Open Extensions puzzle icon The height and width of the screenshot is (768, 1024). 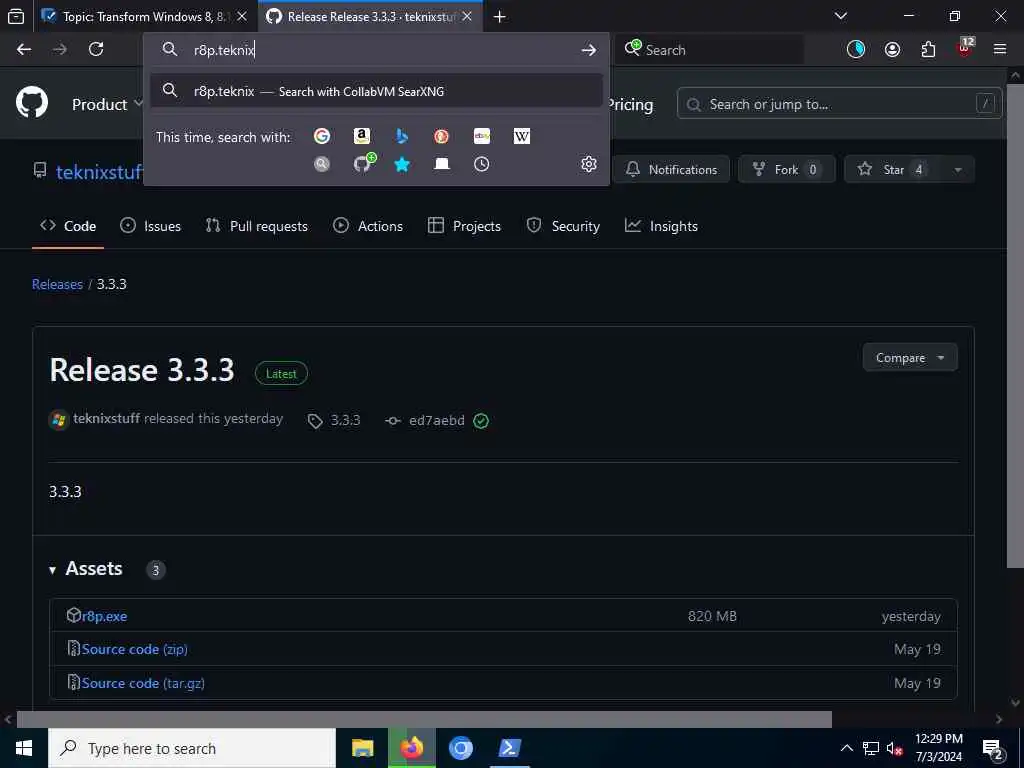[928, 50]
